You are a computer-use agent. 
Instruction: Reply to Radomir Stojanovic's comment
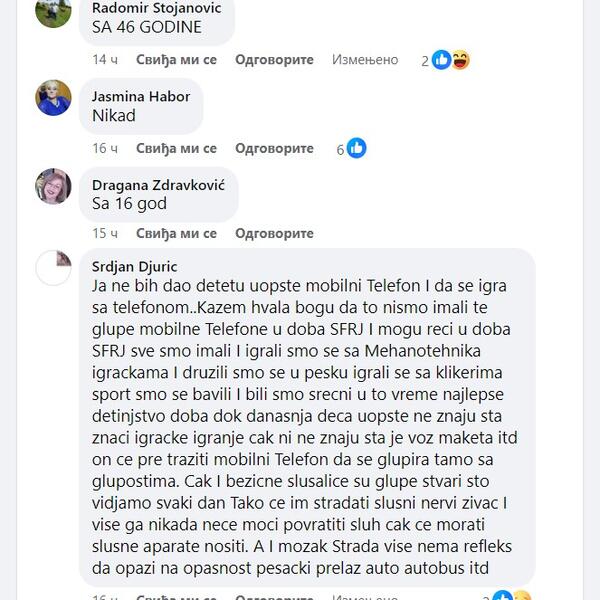coord(274,60)
